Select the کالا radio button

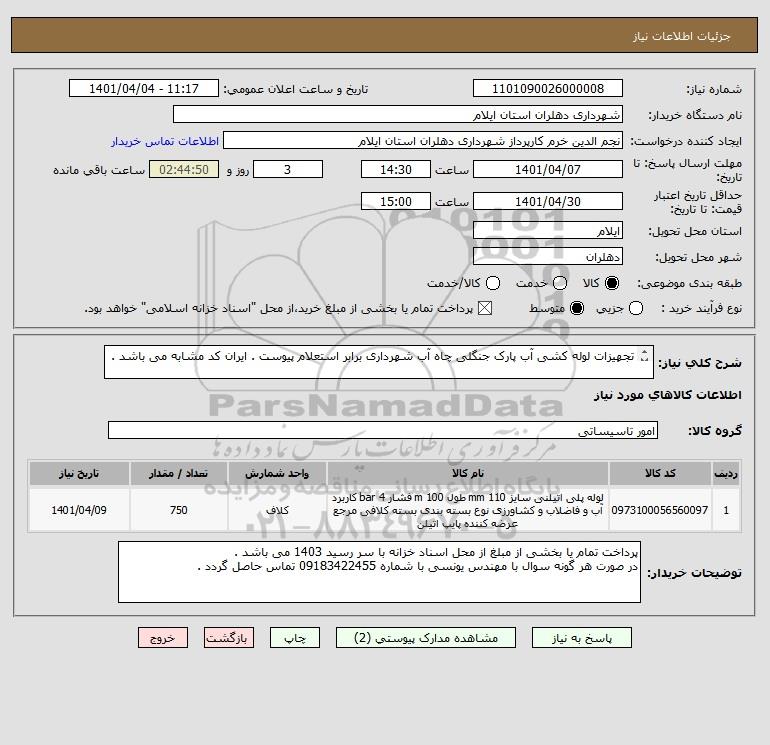pyautogui.click(x=612, y=283)
